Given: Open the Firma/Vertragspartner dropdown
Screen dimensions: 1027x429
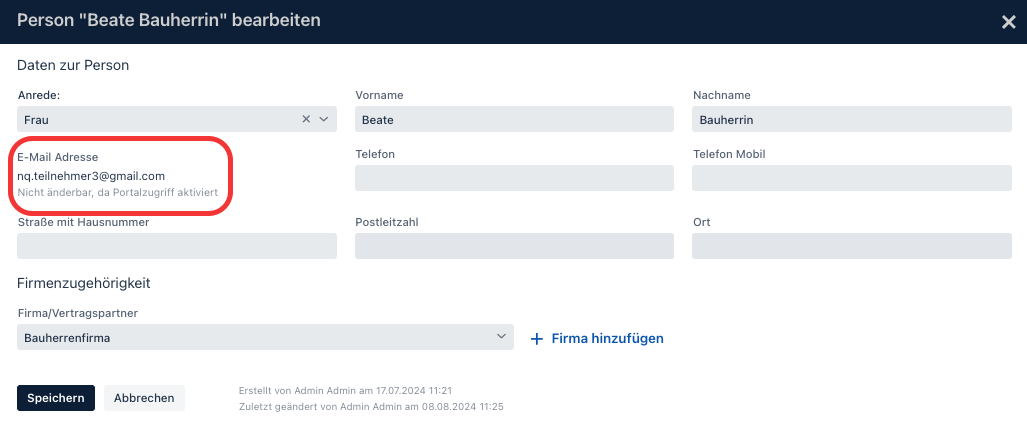Looking at the screenshot, I should tap(265, 337).
